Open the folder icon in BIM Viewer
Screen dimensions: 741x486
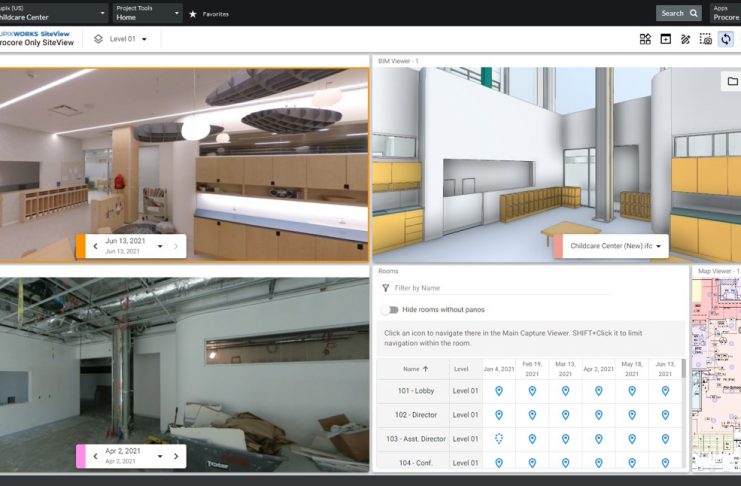click(x=731, y=82)
